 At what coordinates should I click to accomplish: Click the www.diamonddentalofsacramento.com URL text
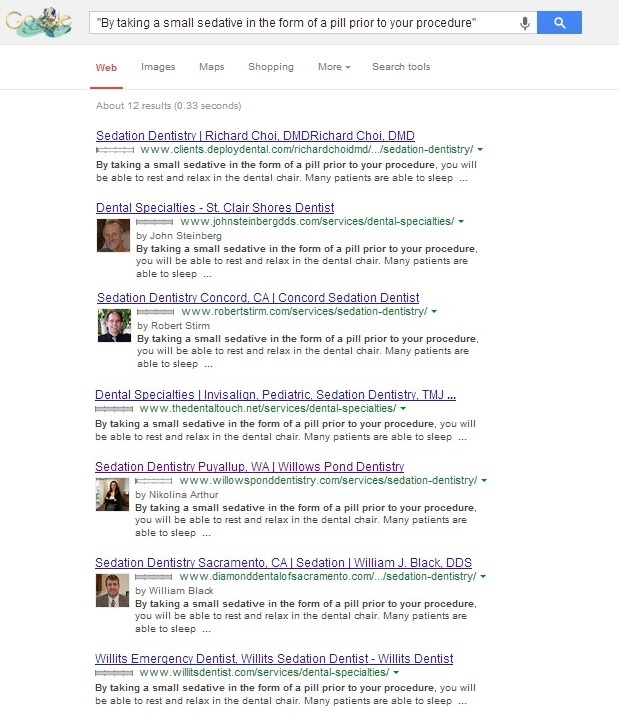[x=328, y=576]
